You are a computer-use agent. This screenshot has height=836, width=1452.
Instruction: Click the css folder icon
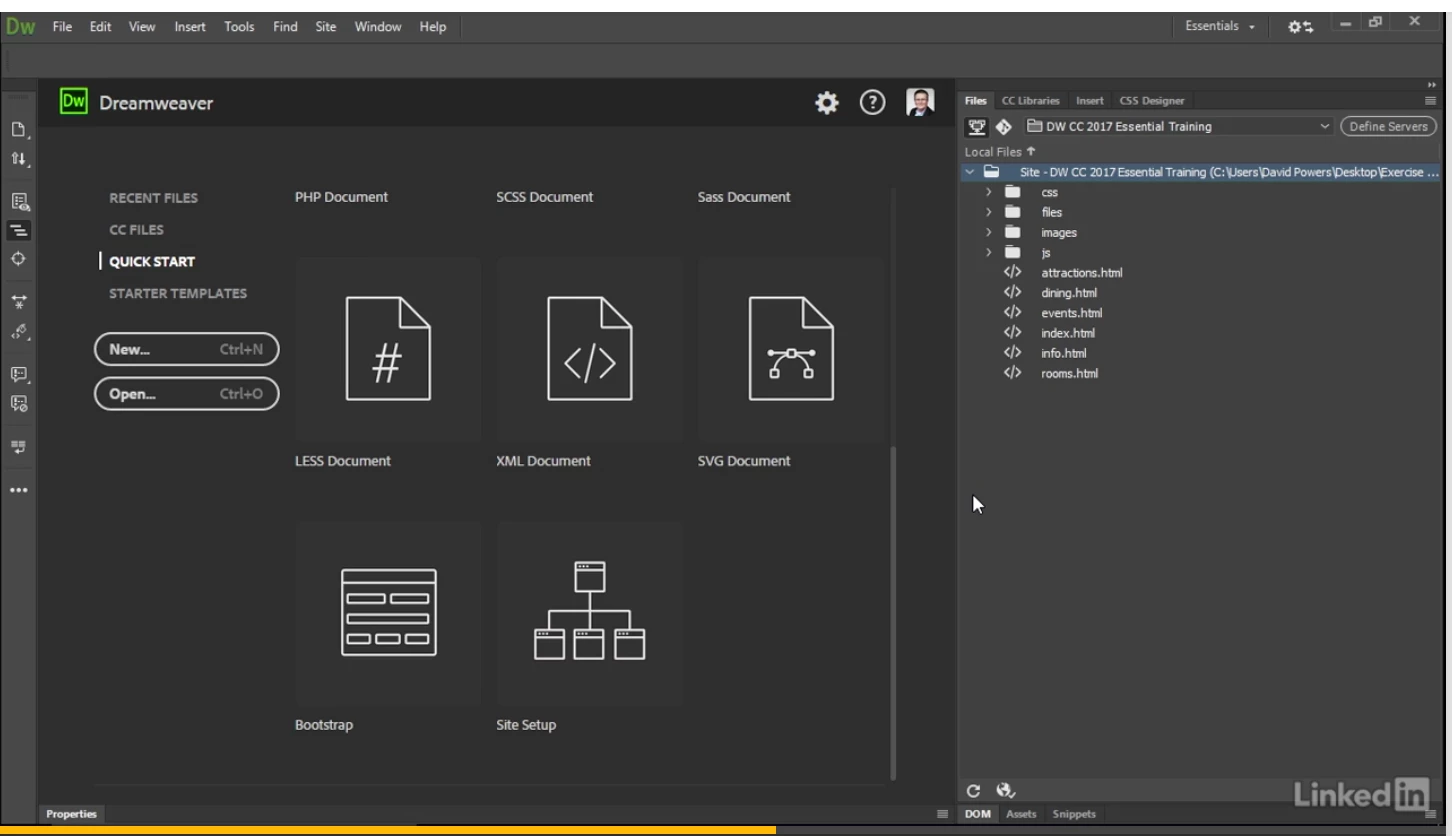1013,192
